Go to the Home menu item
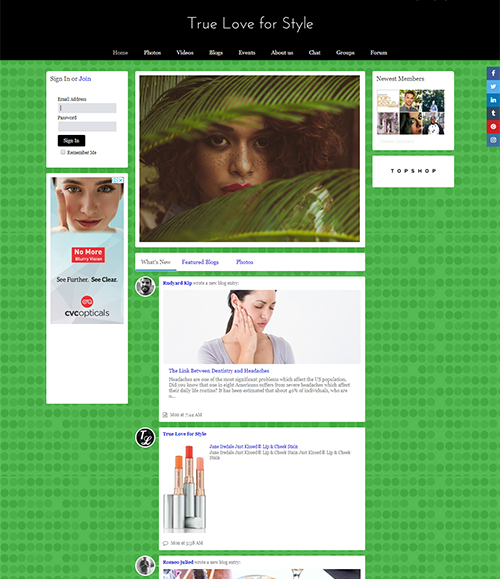The height and width of the screenshot is (579, 500). pyautogui.click(x=120, y=53)
